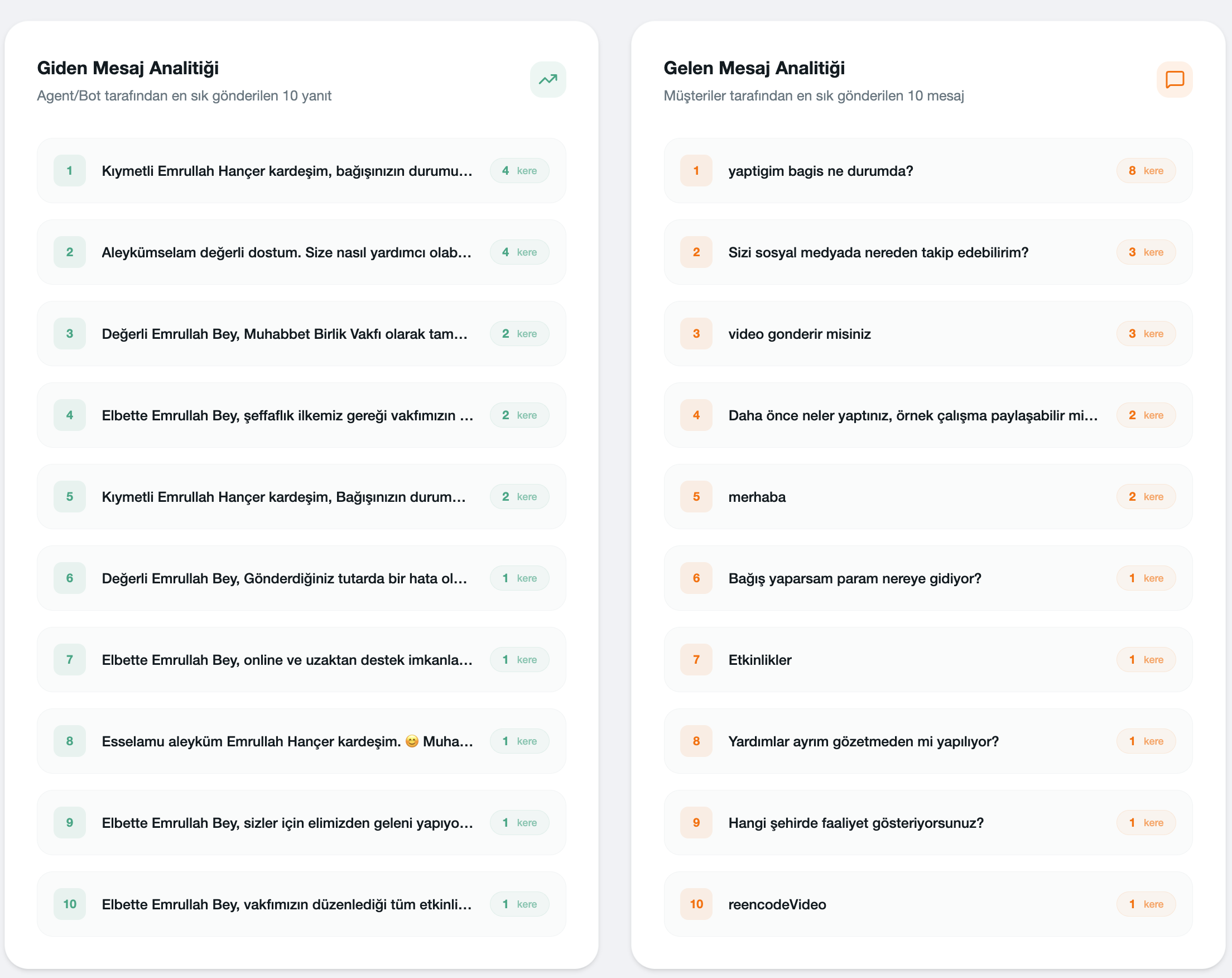Viewport: 1232px width, 978px height.
Task: Click the green rank 10 badge
Action: [x=70, y=904]
